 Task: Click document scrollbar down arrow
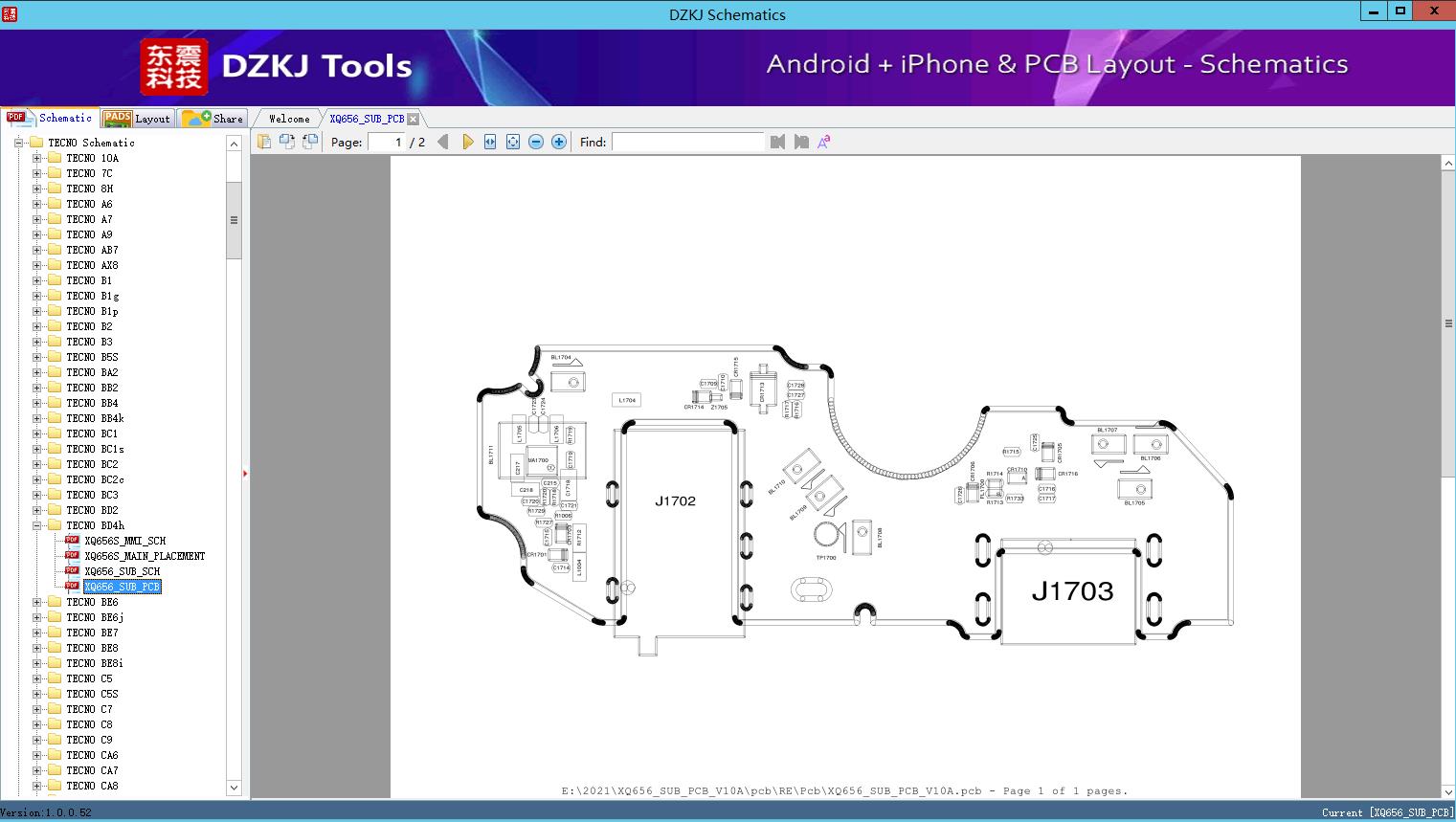tap(1448, 791)
